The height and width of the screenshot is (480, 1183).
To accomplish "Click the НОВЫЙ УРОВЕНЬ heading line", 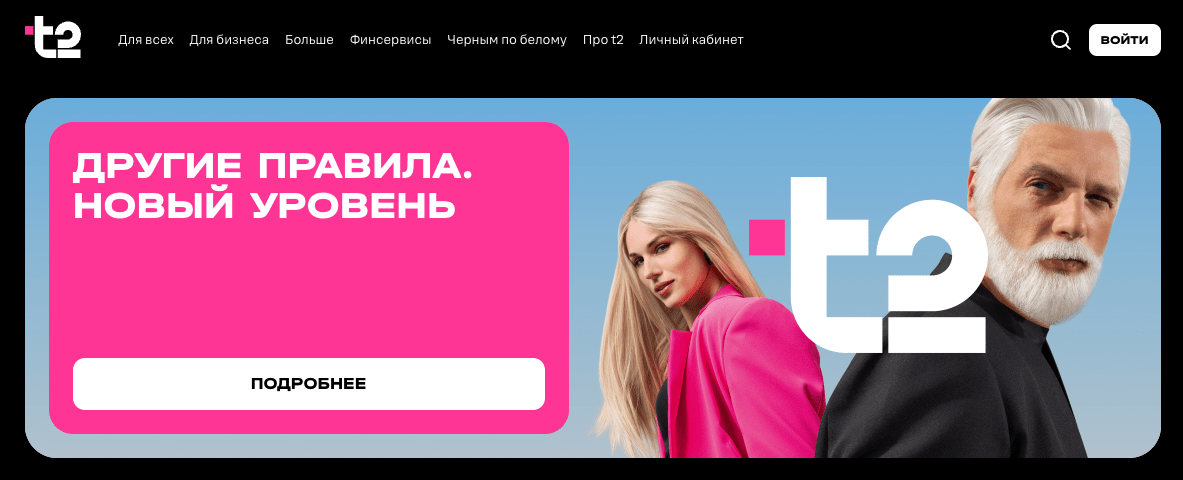I will tap(264, 205).
